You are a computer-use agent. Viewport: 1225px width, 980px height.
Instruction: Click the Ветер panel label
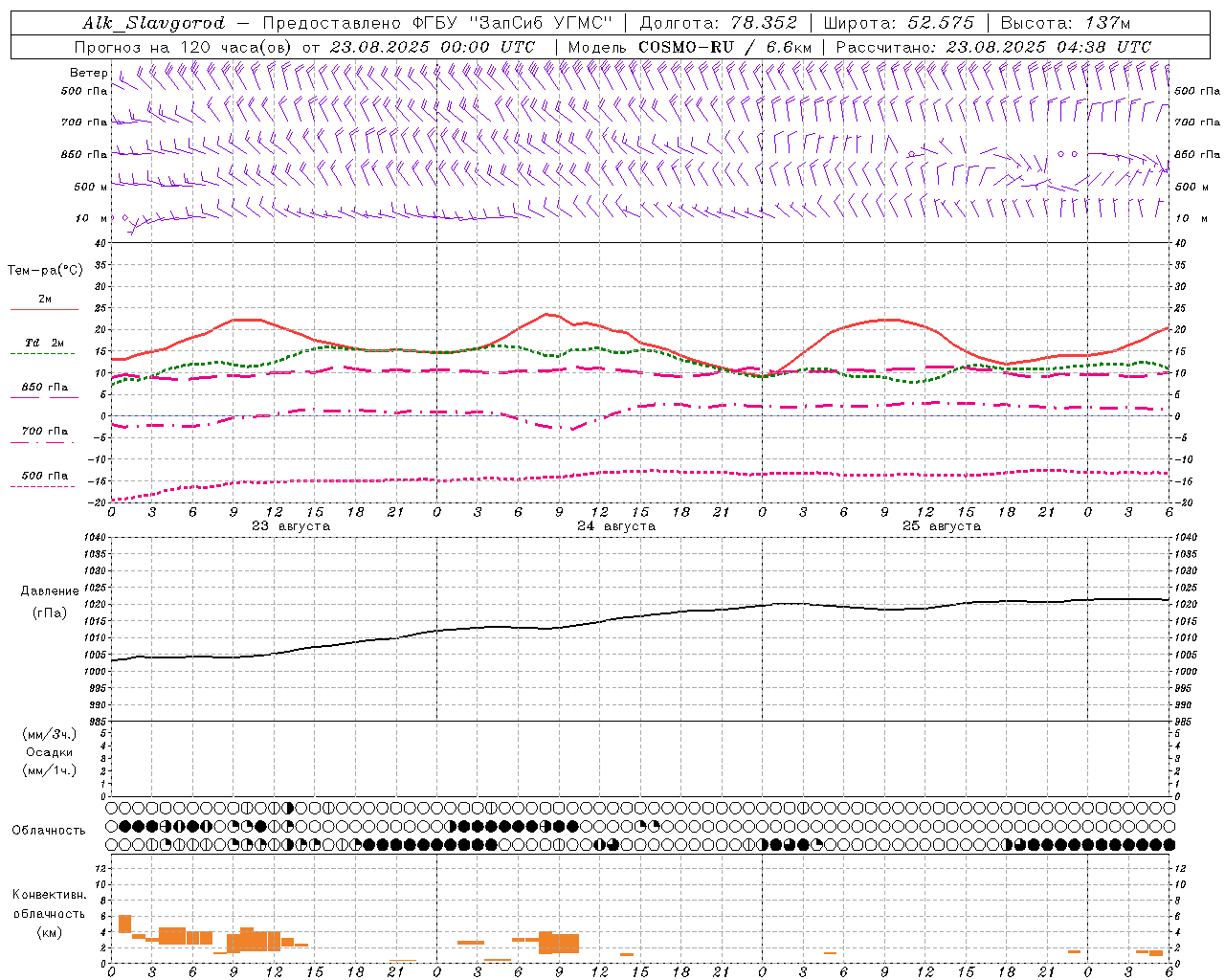click(x=88, y=73)
